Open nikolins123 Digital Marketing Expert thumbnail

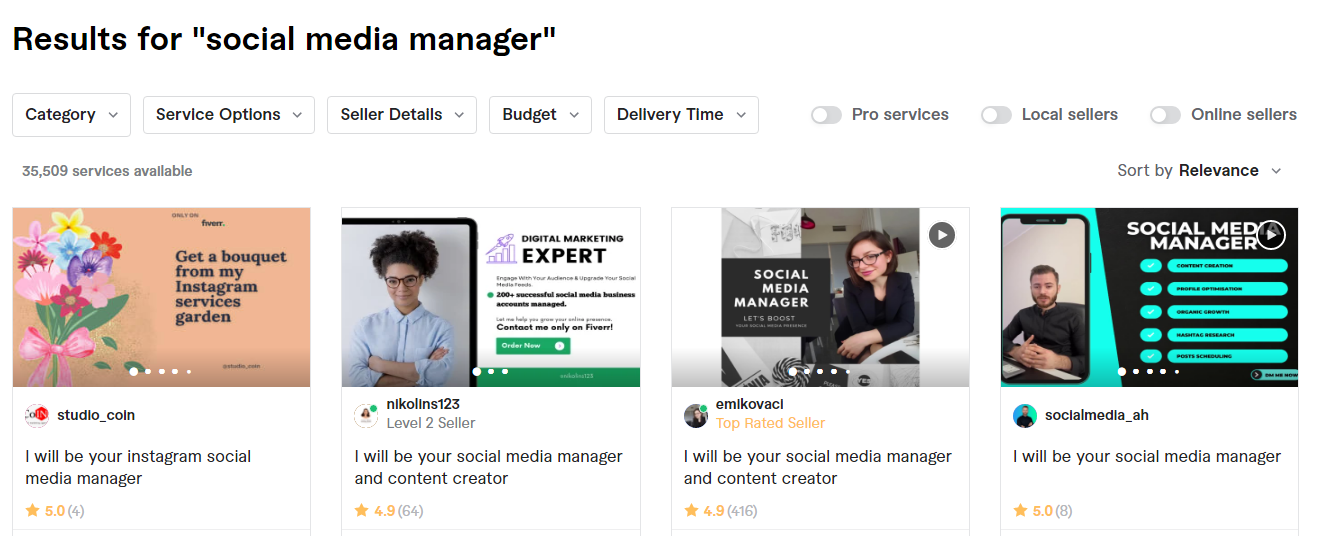(x=490, y=297)
